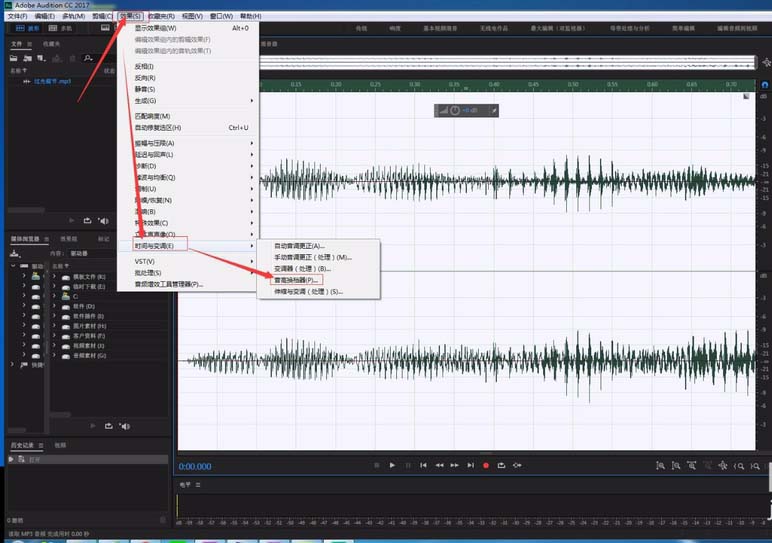Choose 自动音调更正(A) effect

300,245
